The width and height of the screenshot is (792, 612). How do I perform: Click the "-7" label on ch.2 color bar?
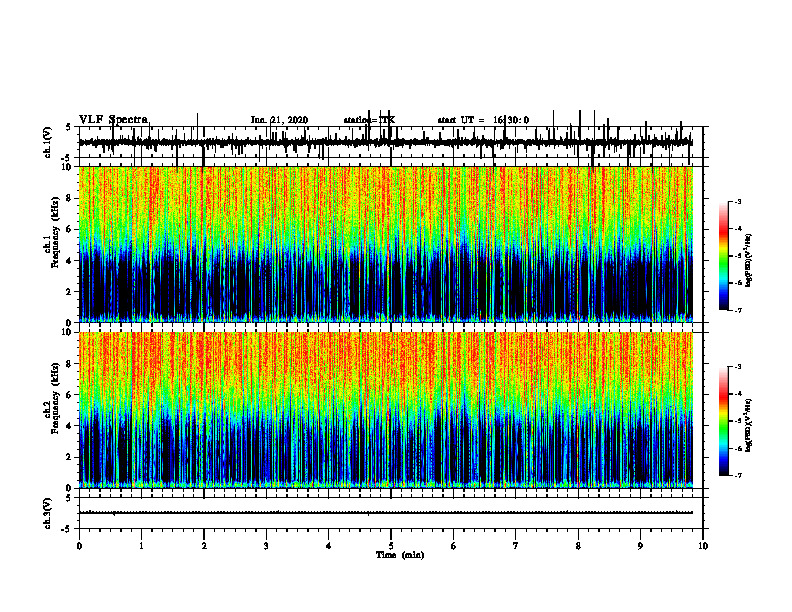point(738,475)
